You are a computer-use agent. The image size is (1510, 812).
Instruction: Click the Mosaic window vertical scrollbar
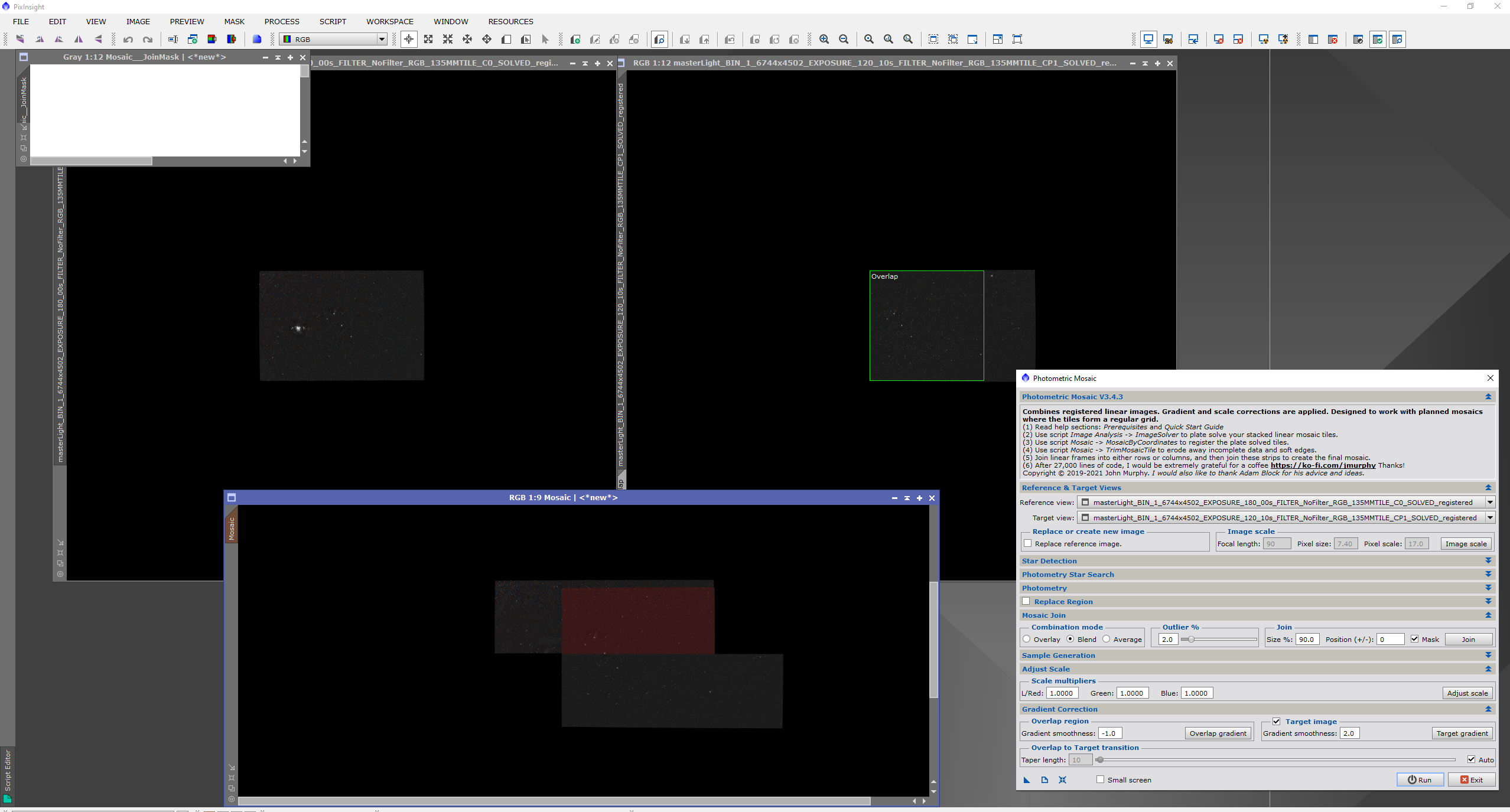point(933,641)
